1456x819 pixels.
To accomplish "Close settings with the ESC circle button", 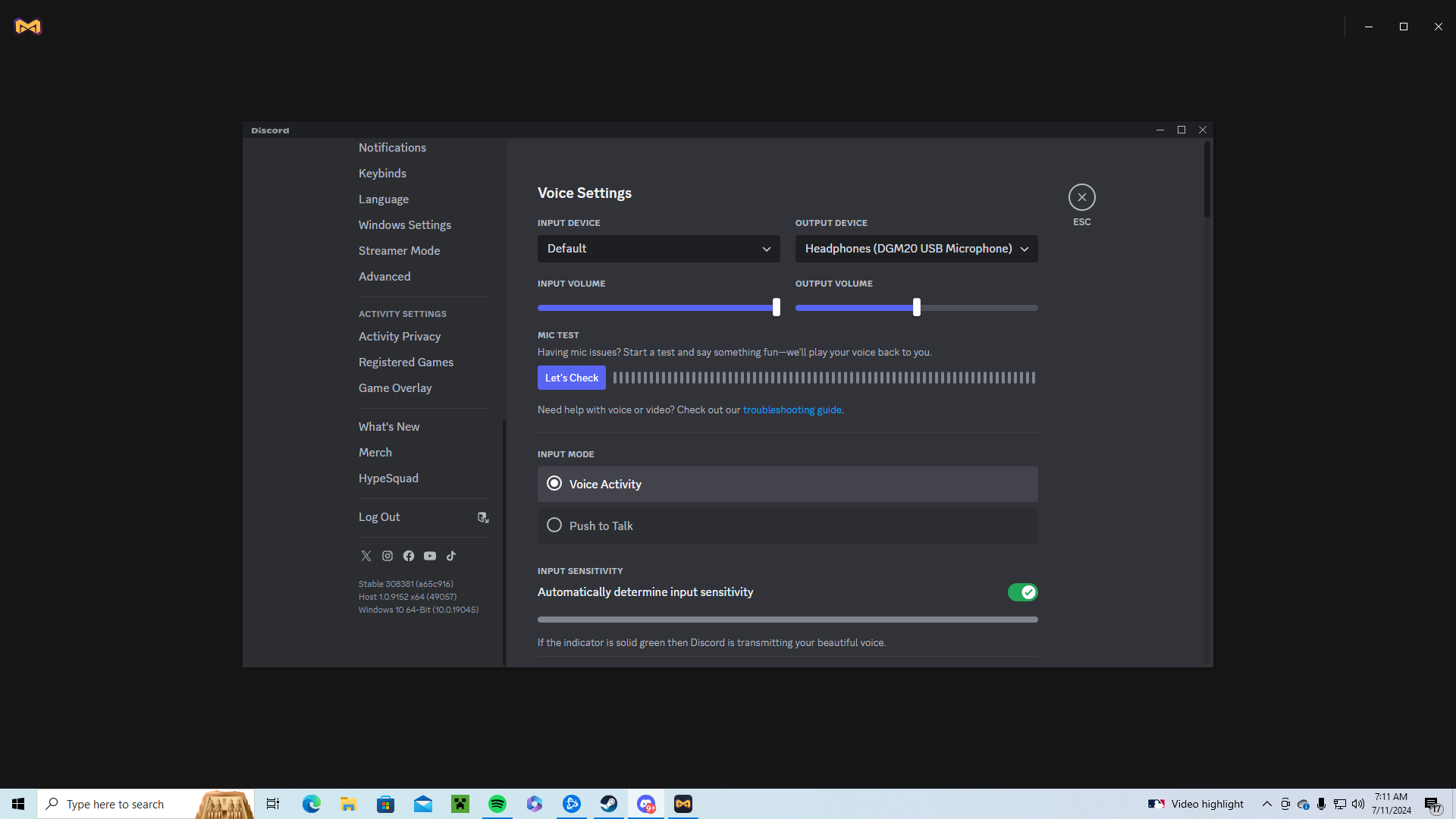I will 1082,197.
